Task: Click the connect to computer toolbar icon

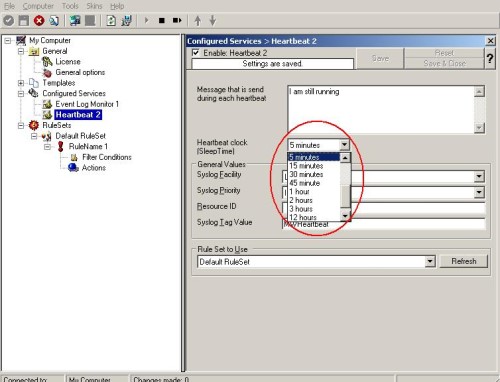Action: [x=75, y=21]
